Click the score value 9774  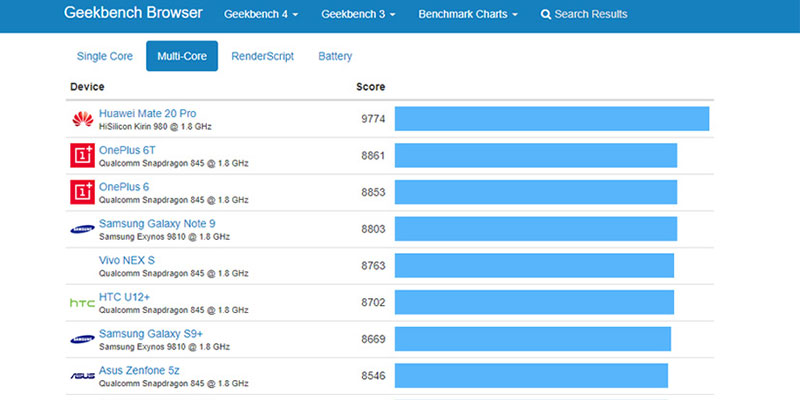click(373, 119)
